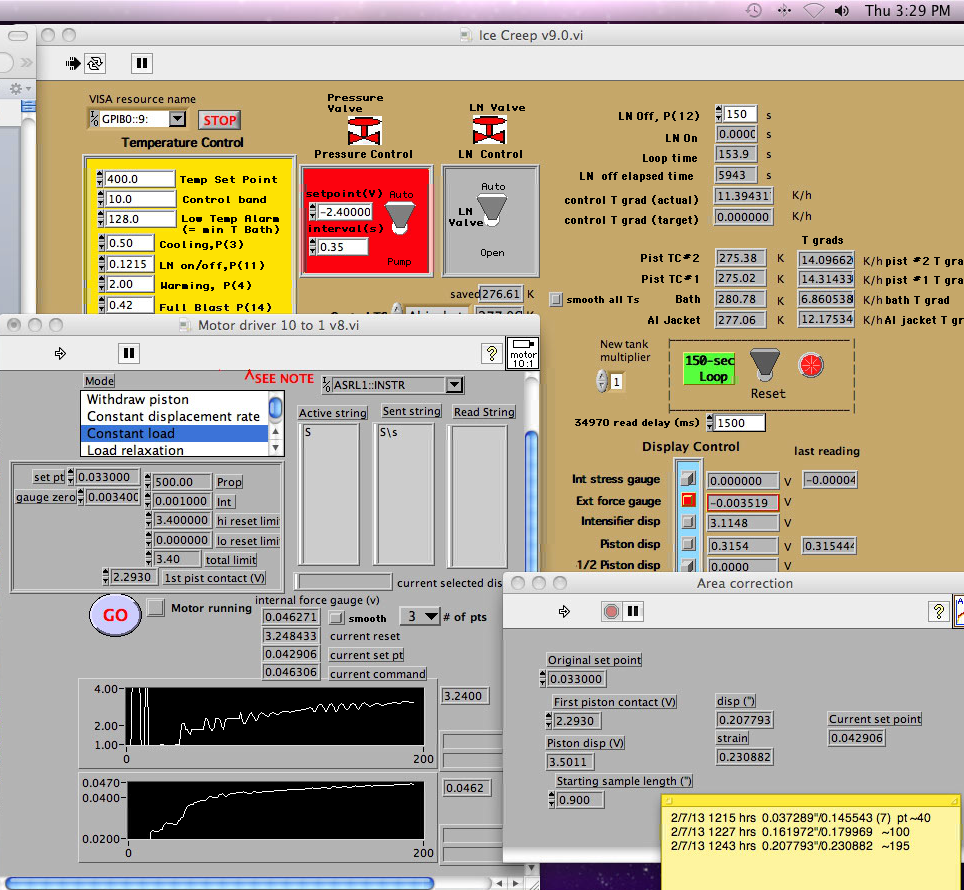
Task: Click the LN Valve icon
Action: pyautogui.click(x=489, y=130)
